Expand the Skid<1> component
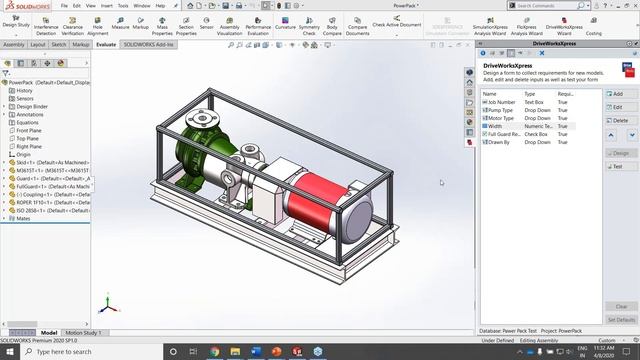This screenshot has width=640, height=360. tap(4, 162)
